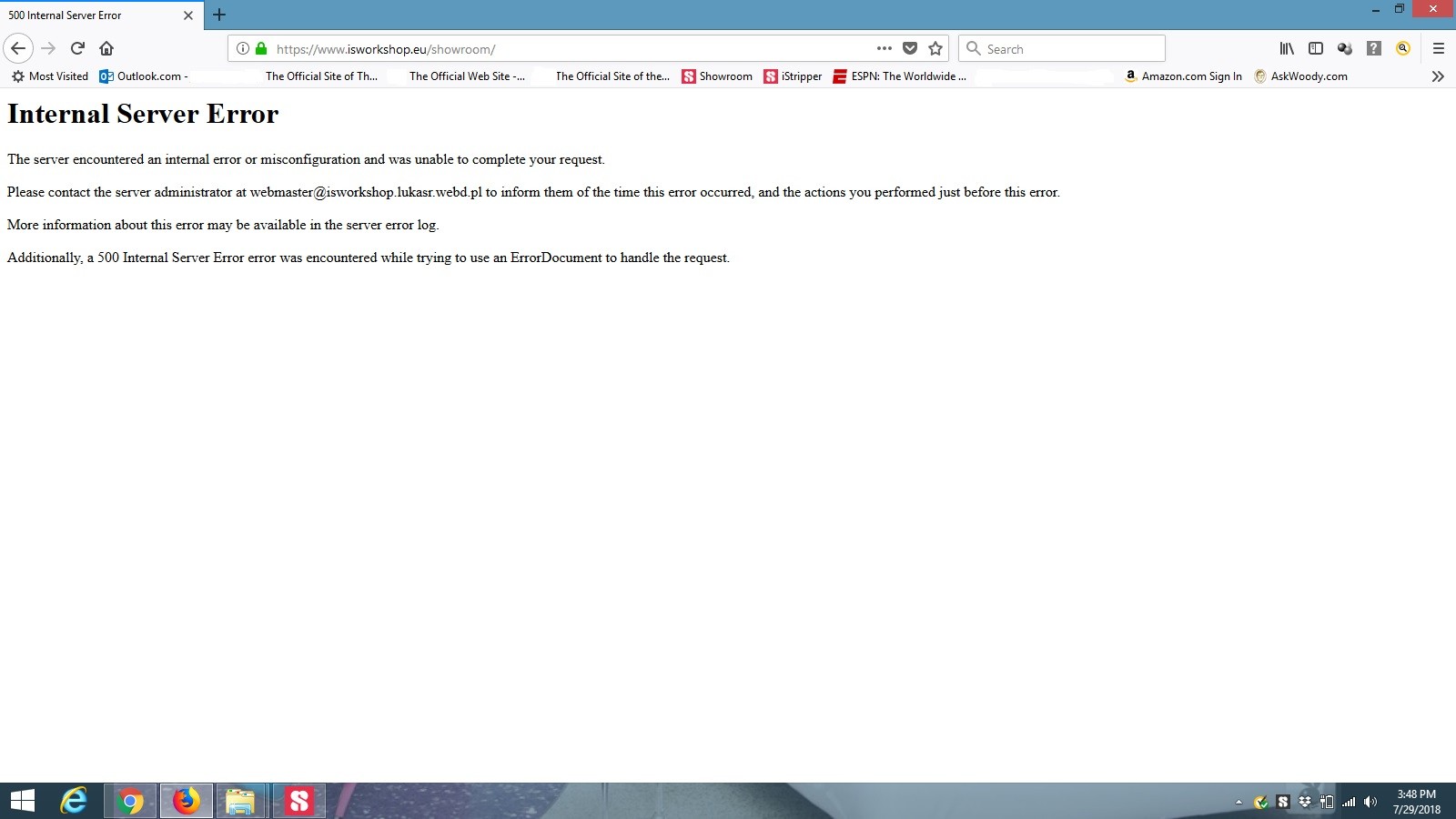Screen dimensions: 1456x819
Task: Click the address bar URL
Action: 546,49
